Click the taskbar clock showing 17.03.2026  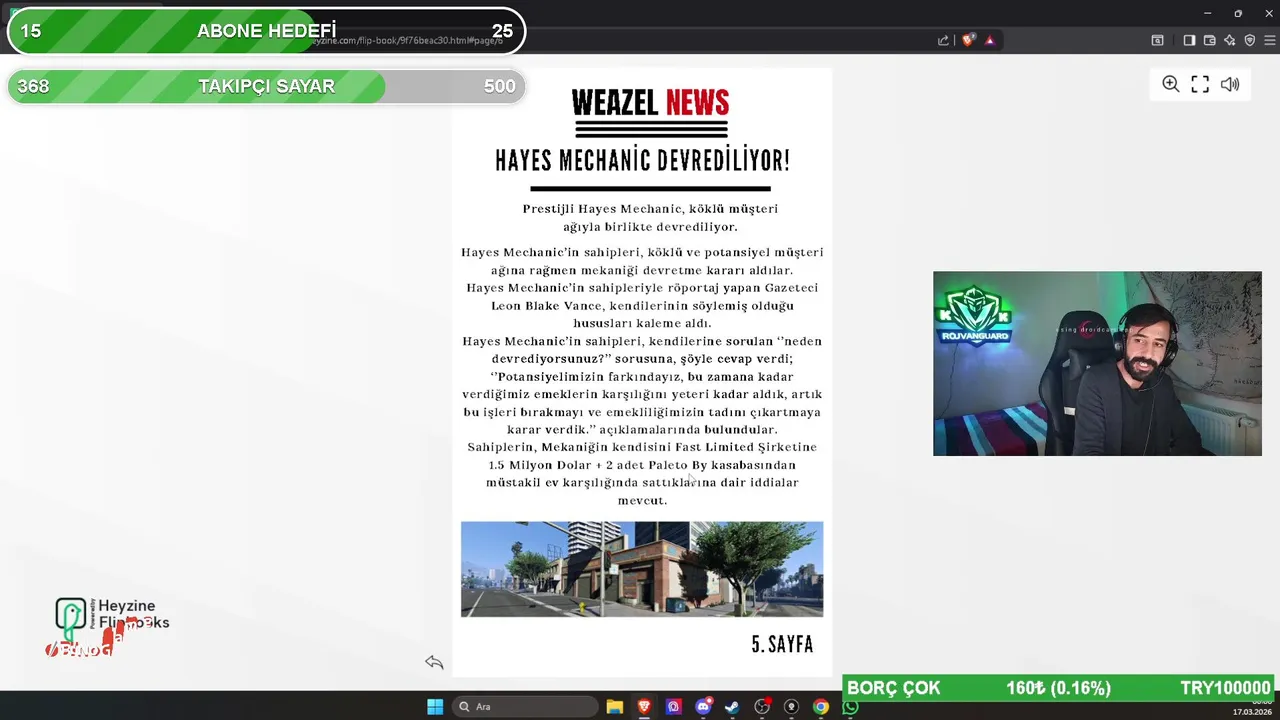tap(1252, 708)
